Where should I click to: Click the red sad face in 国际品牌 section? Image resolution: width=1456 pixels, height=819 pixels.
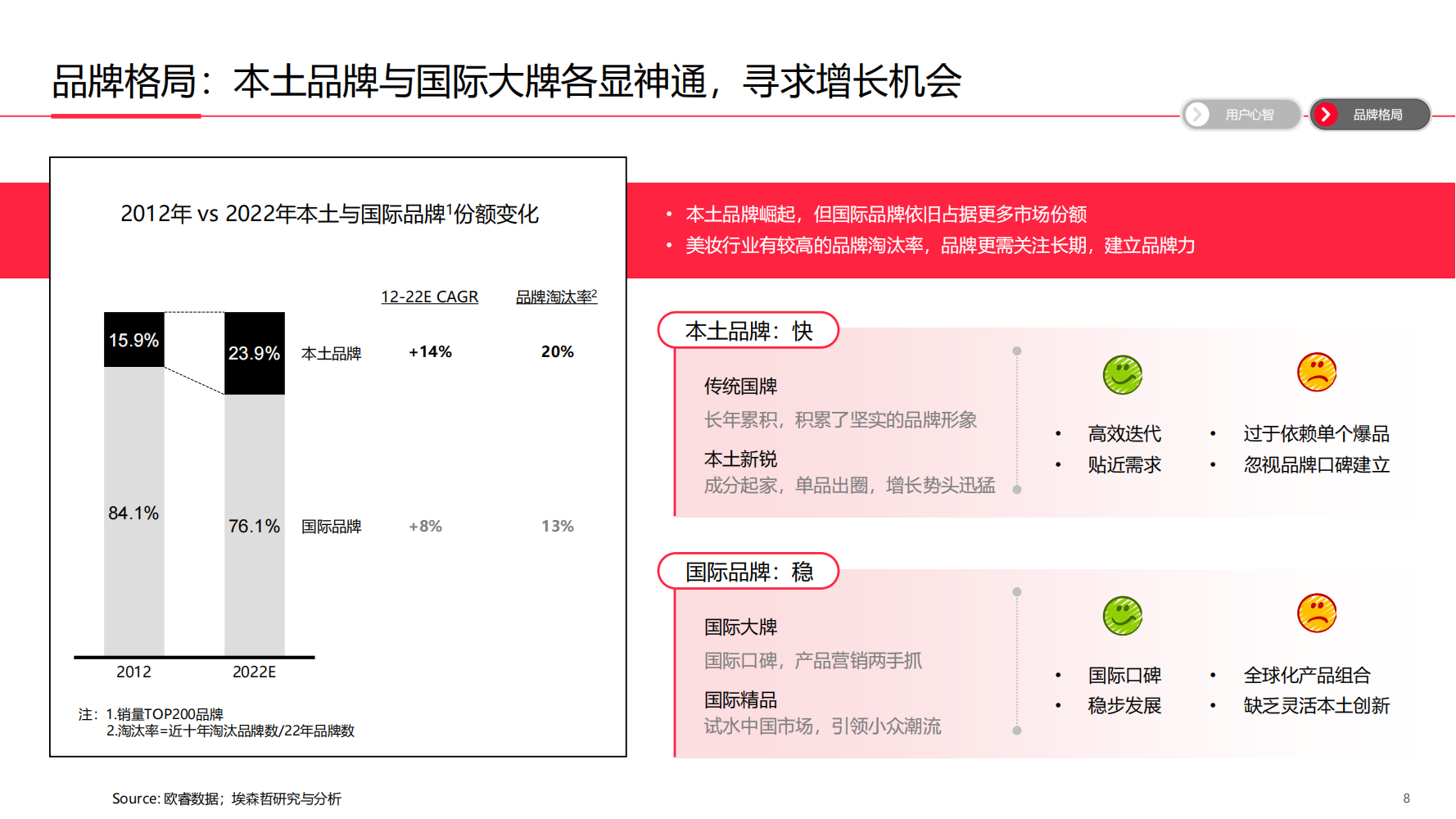pyautogui.click(x=1316, y=613)
